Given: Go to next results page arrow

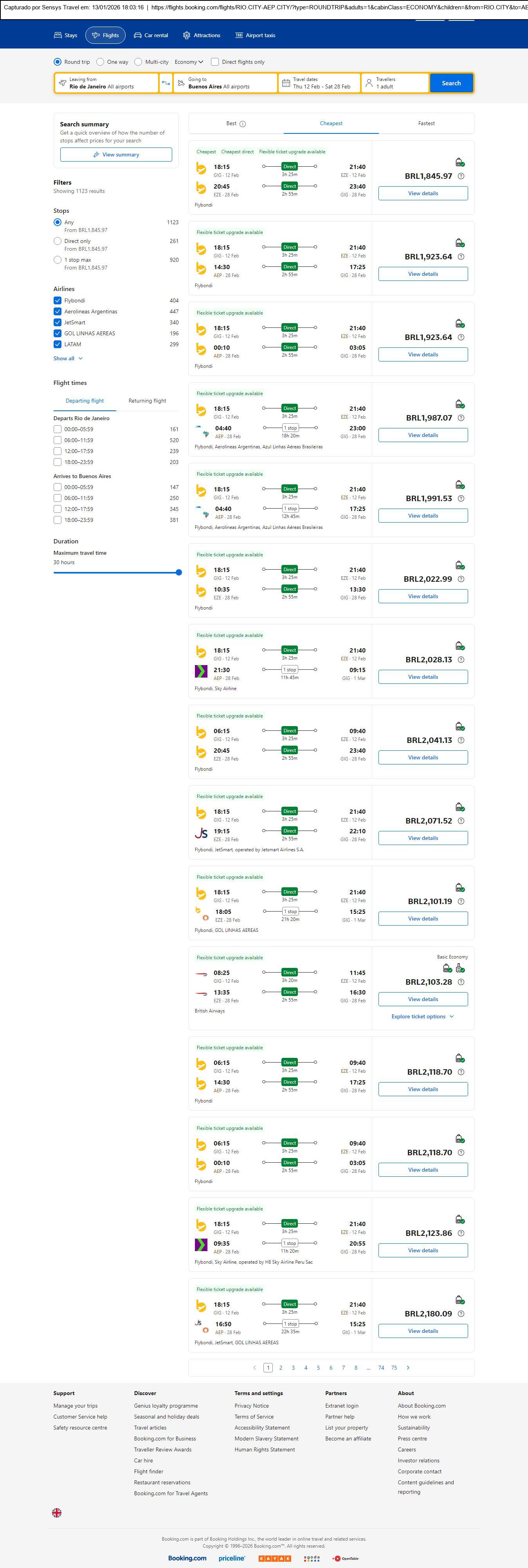Looking at the screenshot, I should 408,1367.
